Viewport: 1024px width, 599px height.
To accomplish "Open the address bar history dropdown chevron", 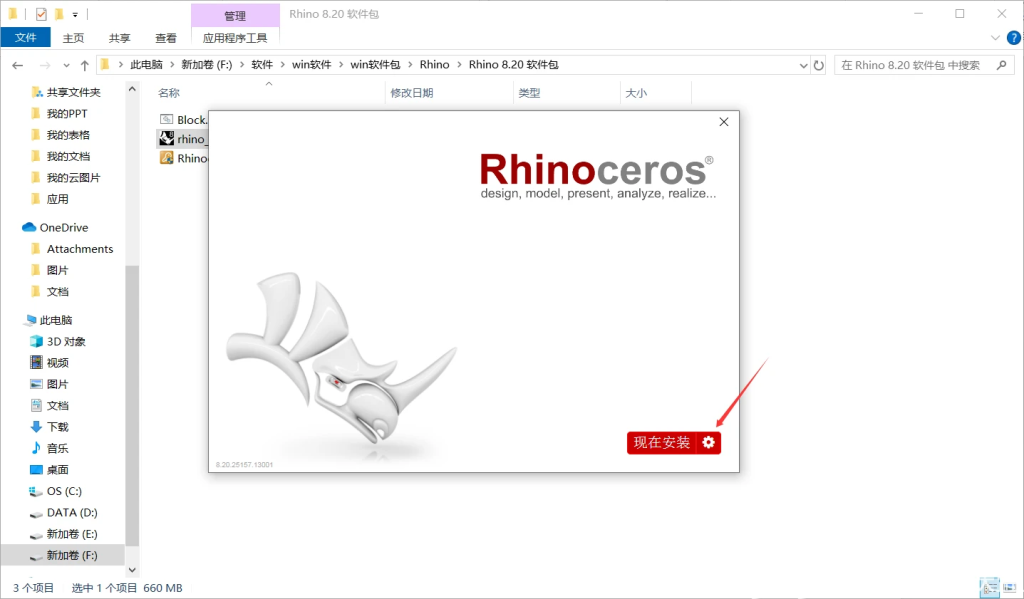I will click(x=805, y=64).
